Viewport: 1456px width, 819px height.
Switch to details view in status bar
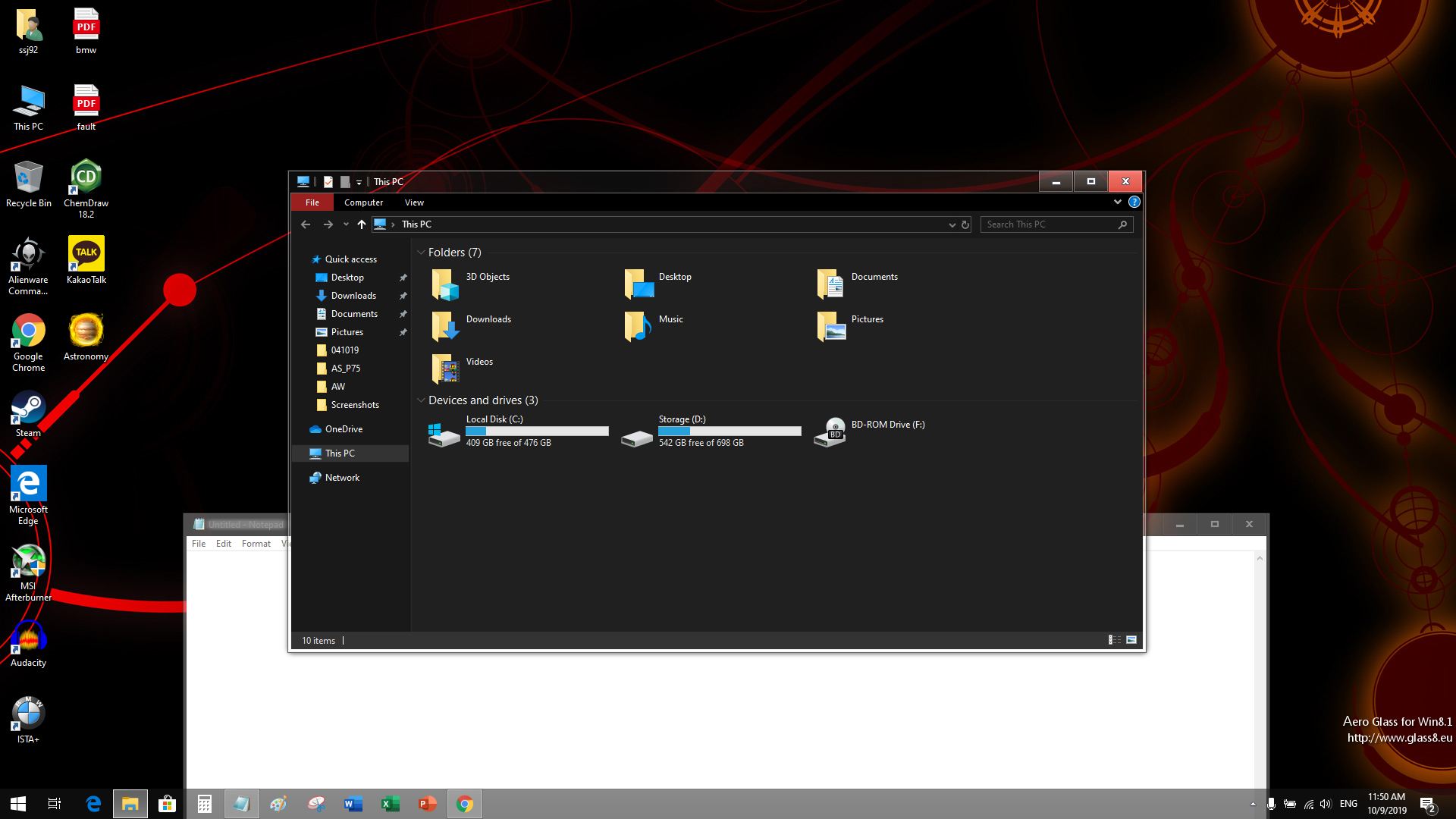click(1114, 640)
